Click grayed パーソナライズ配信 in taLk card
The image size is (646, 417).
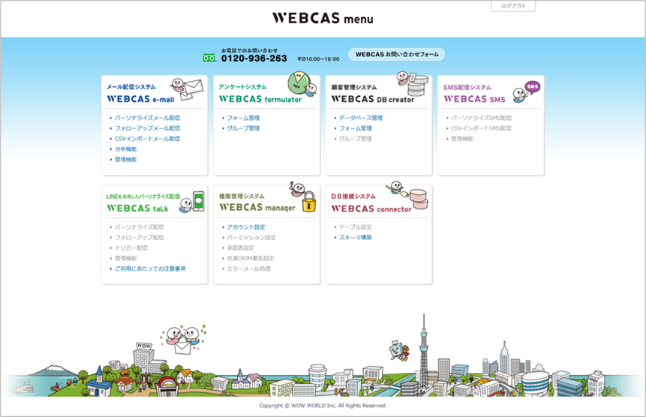click(139, 227)
